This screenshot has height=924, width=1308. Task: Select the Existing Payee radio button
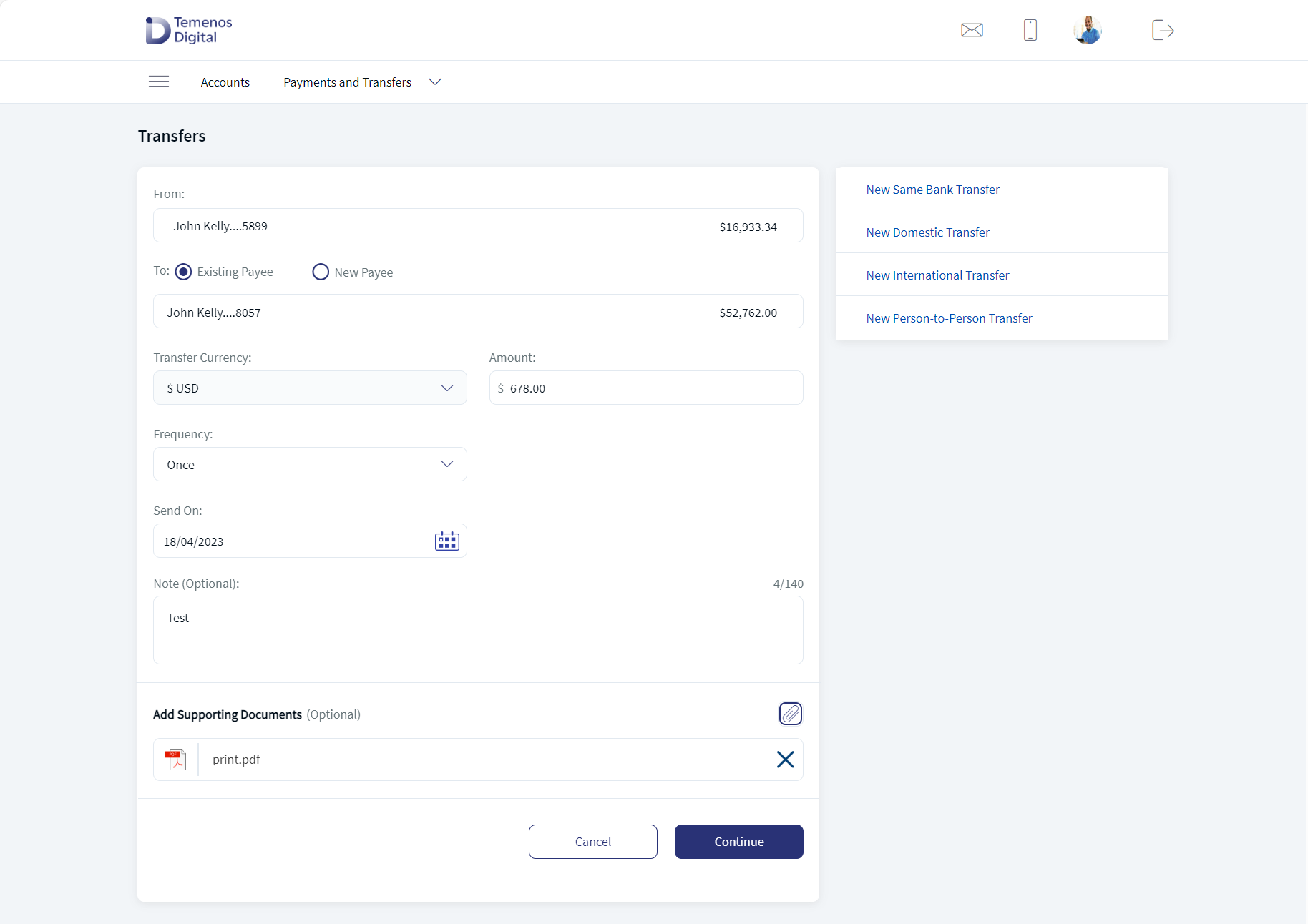(x=183, y=272)
